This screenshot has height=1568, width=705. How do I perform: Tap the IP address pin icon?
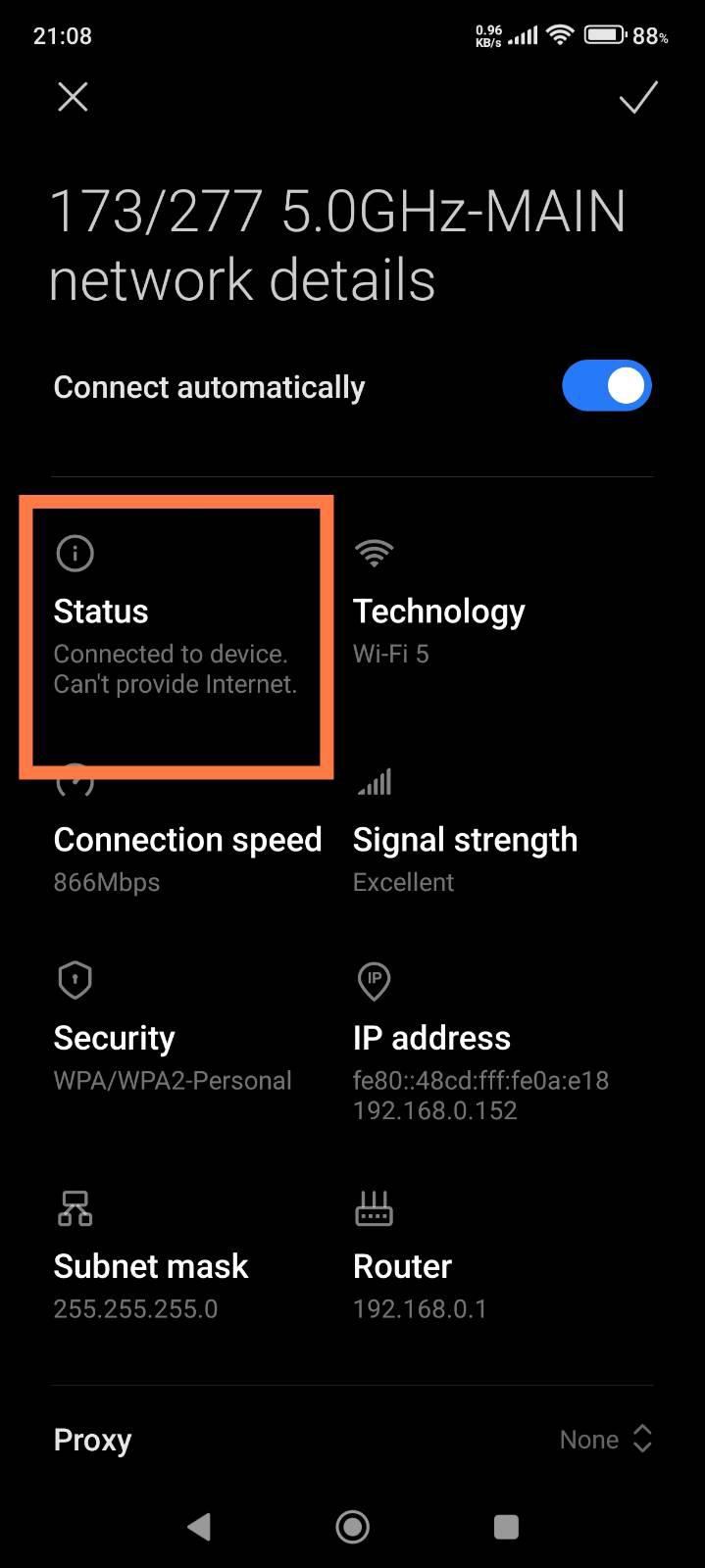coord(374,980)
